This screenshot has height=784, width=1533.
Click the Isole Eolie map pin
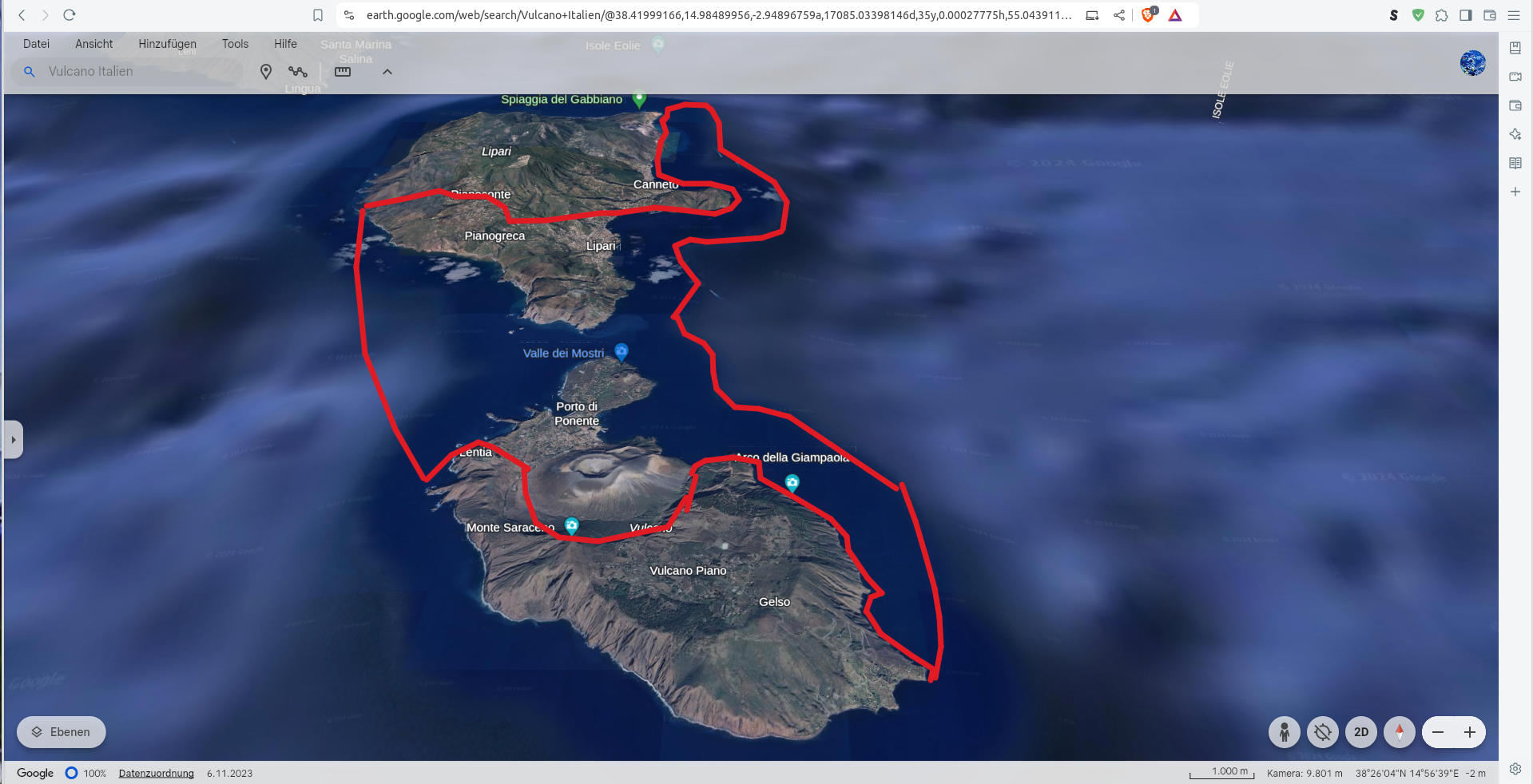(x=658, y=46)
